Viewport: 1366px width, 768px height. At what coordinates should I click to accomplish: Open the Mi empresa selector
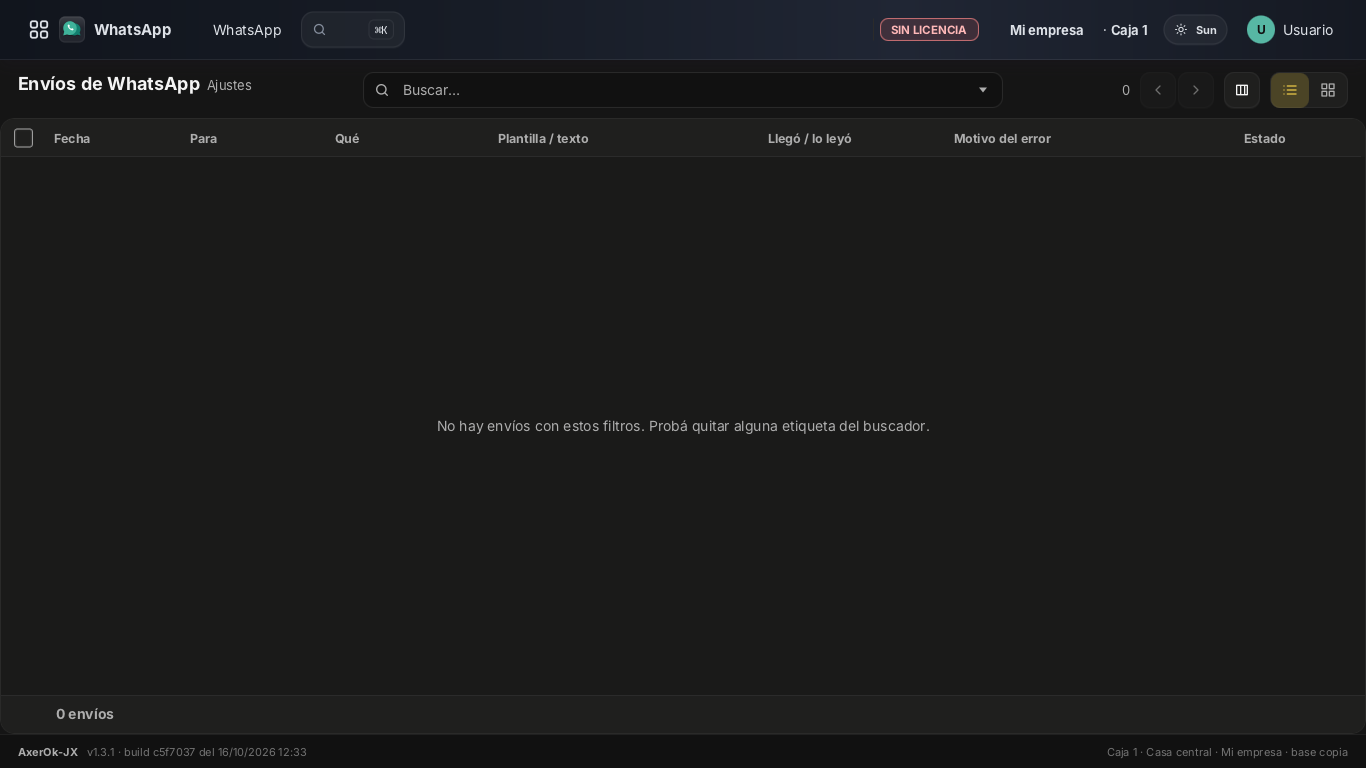(x=1047, y=30)
